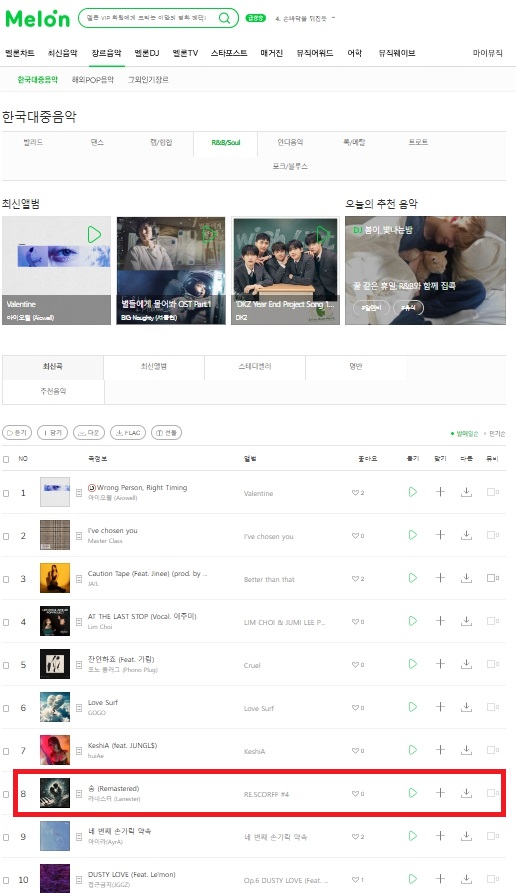This screenshot has width=516, height=893.
Task: Expand the real-time ranking dropdown arrow
Action: [334, 18]
